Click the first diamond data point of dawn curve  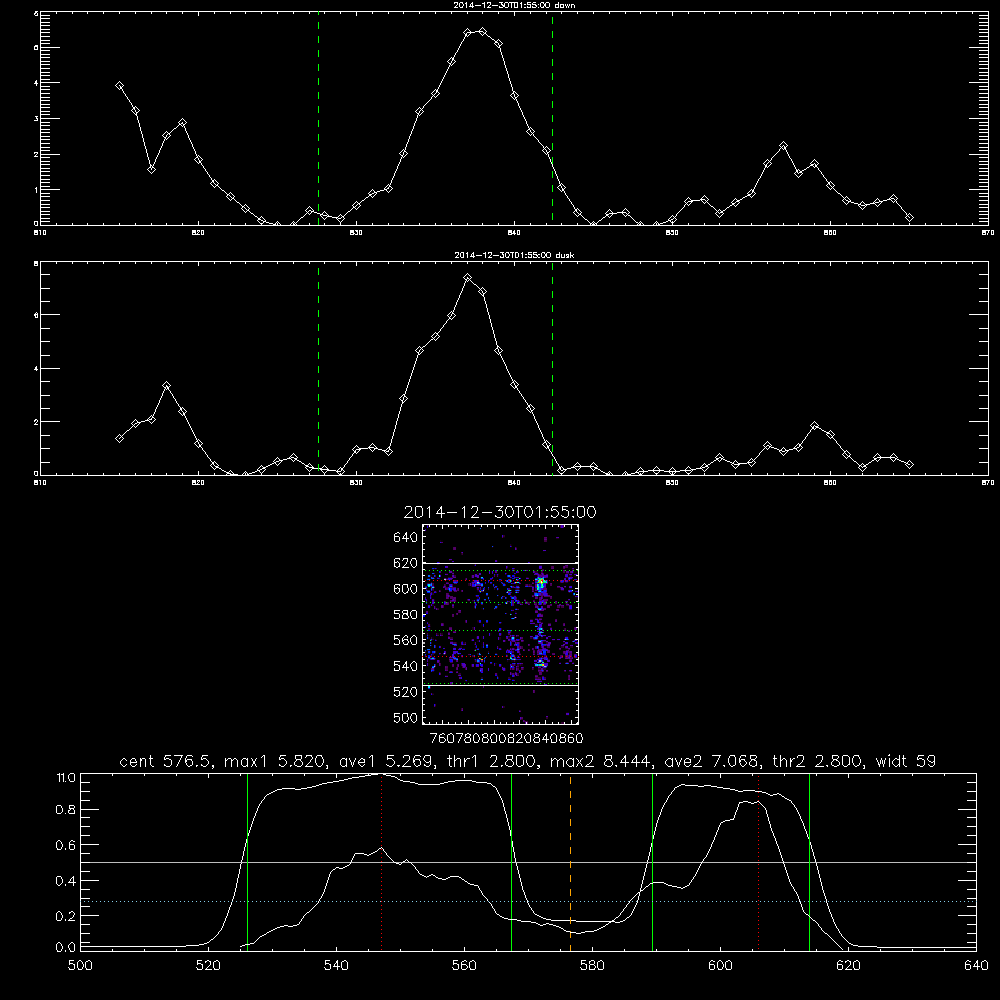[119, 85]
